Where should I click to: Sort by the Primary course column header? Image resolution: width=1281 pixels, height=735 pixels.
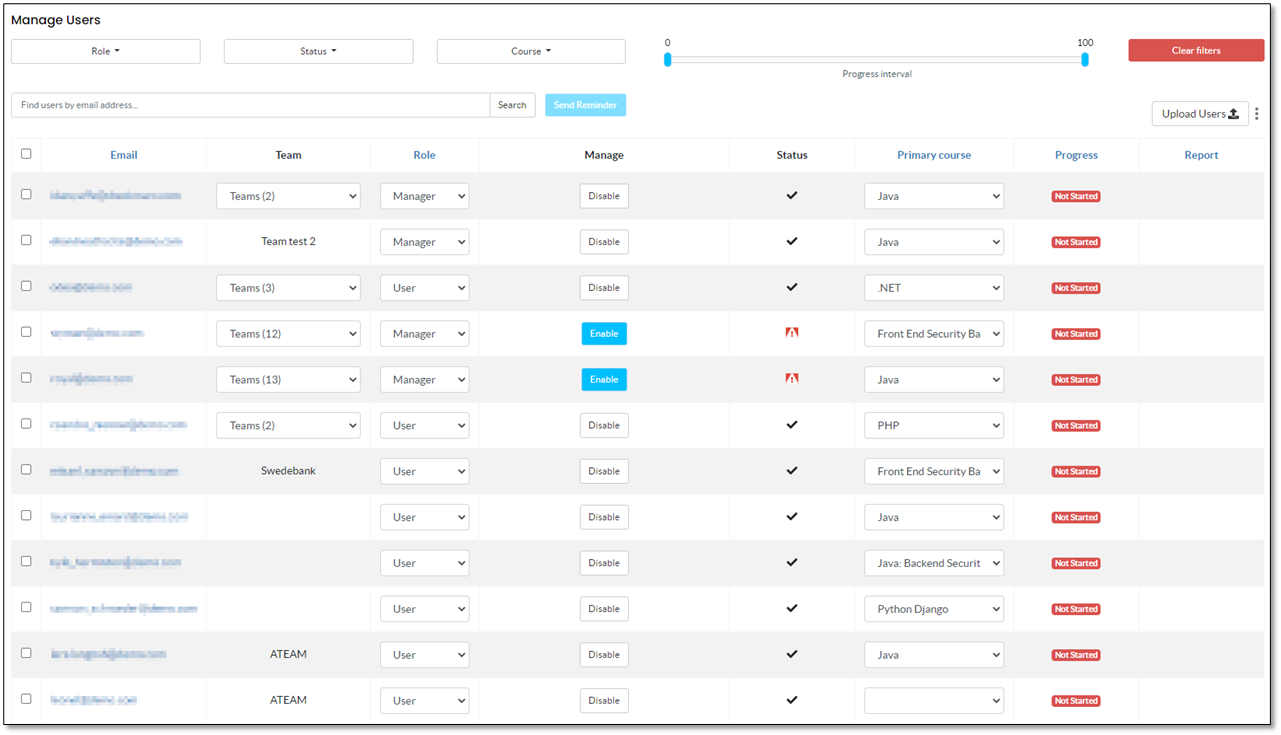[933, 155]
